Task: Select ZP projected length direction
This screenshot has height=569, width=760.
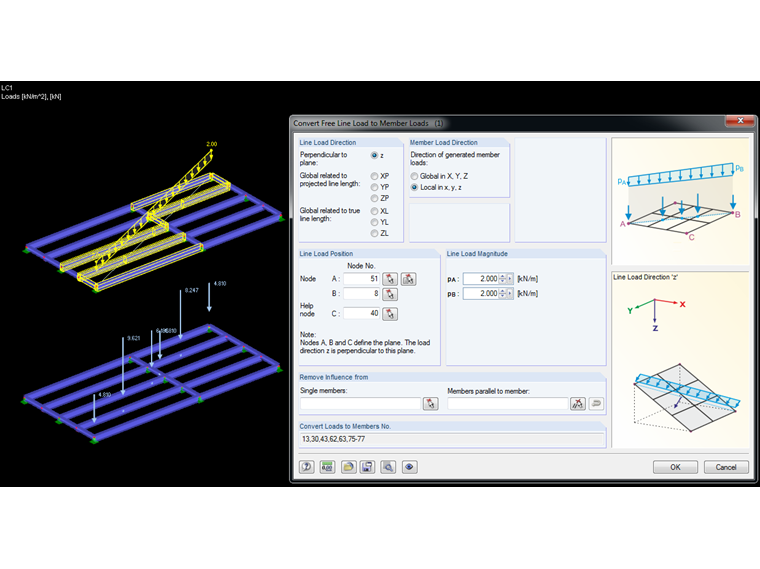Action: (374, 198)
